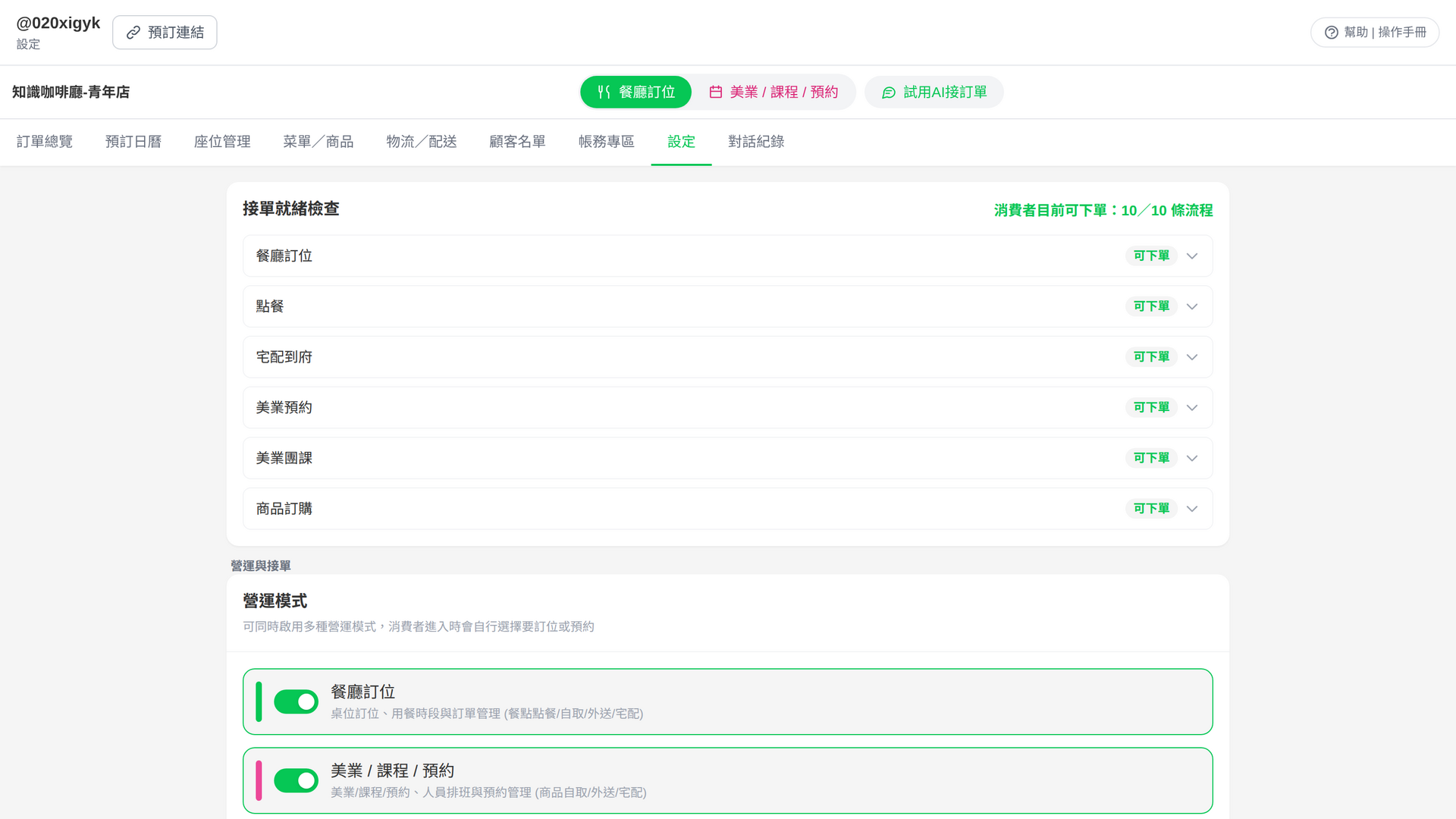Screen dimensions: 1456x819
Task: Click the calendar icon beside 美業 / 課程 / 預約
Action: [x=715, y=92]
